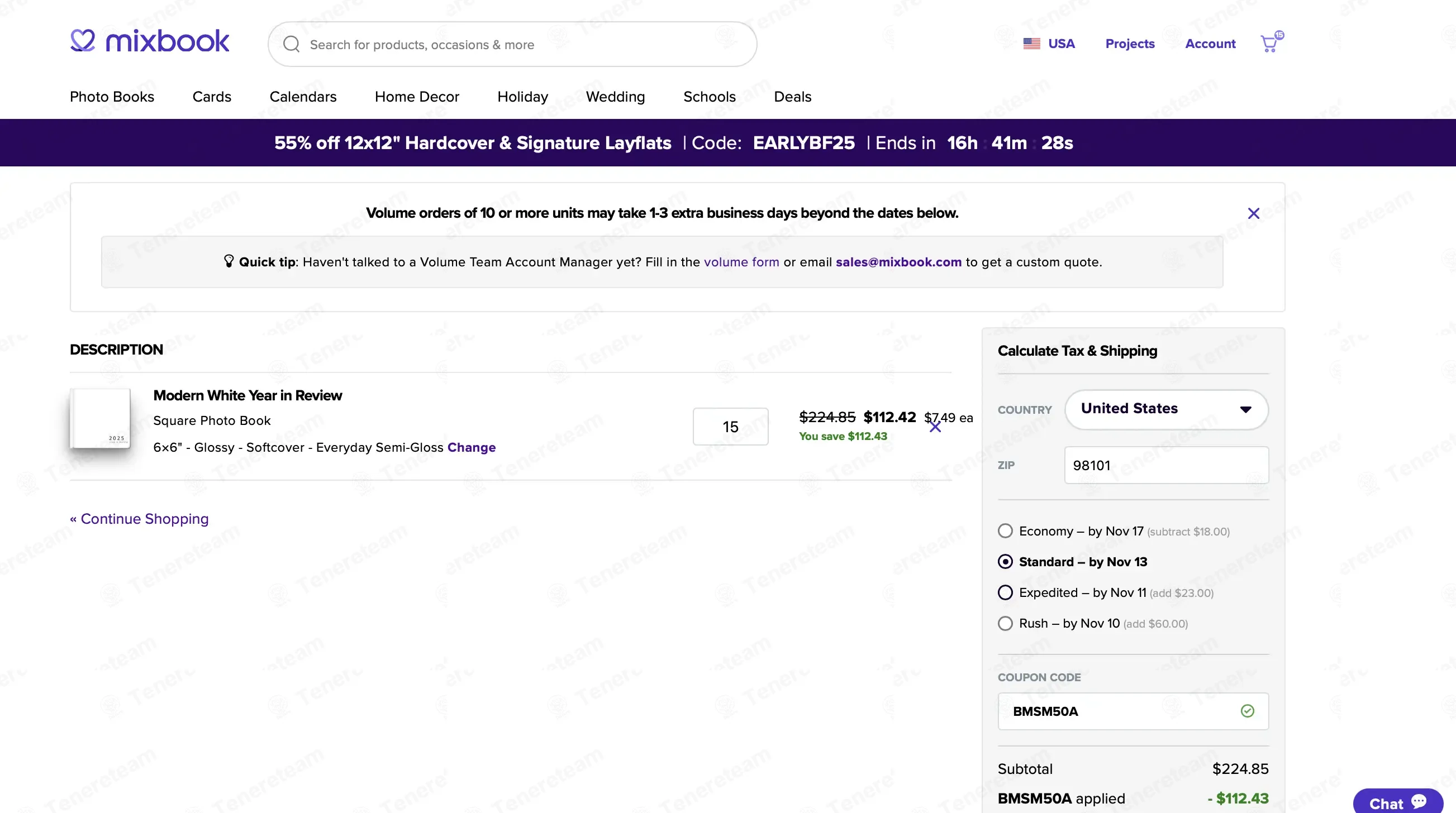Open Account link
The width and height of the screenshot is (1456, 813).
point(1210,44)
